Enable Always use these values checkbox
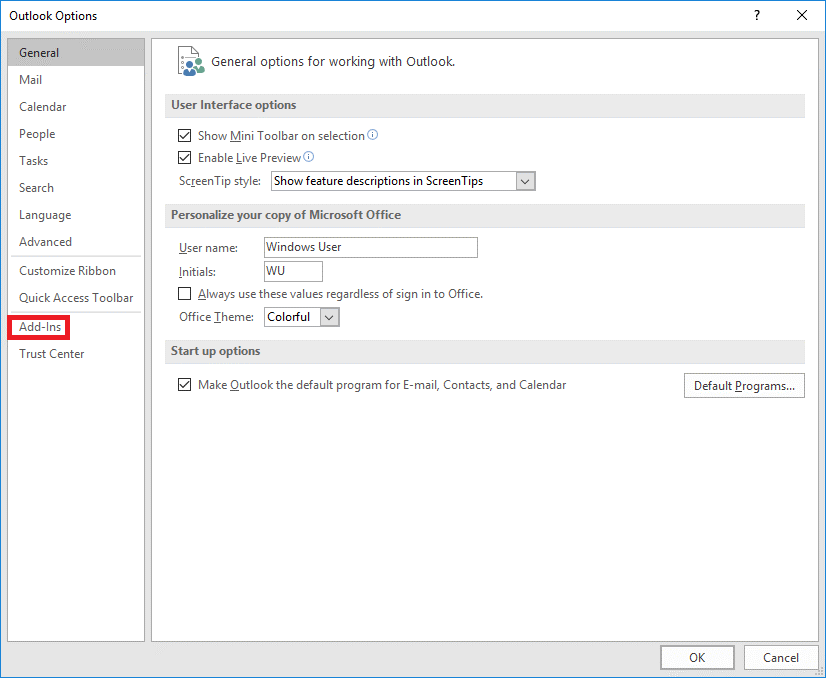Screen dimensions: 826x678 click(184, 293)
